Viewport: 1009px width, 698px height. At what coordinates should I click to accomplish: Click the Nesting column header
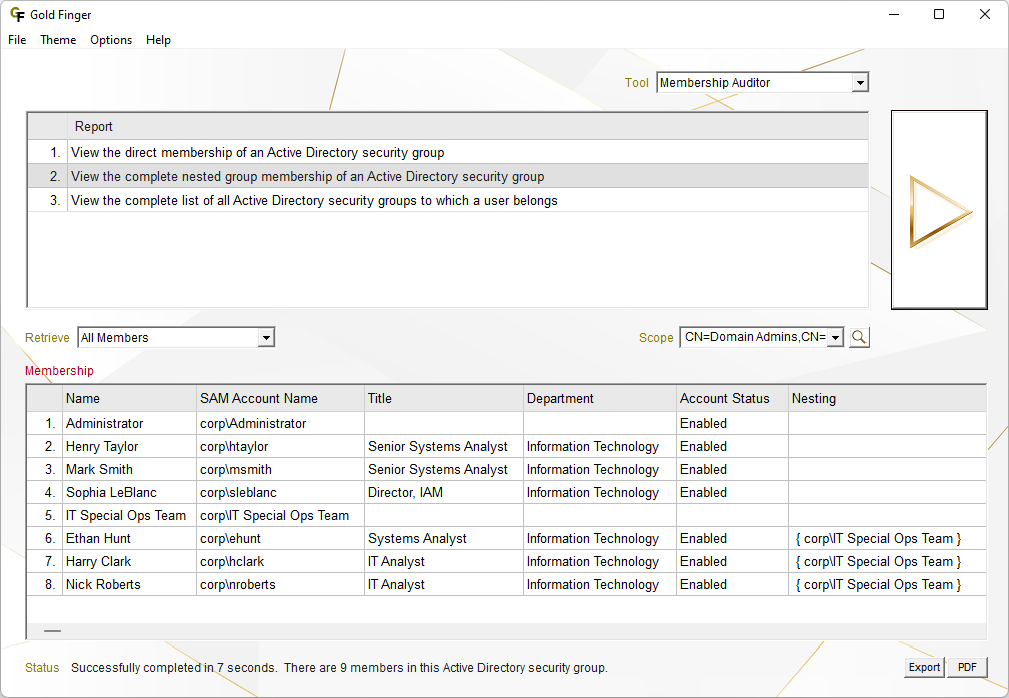tap(814, 398)
